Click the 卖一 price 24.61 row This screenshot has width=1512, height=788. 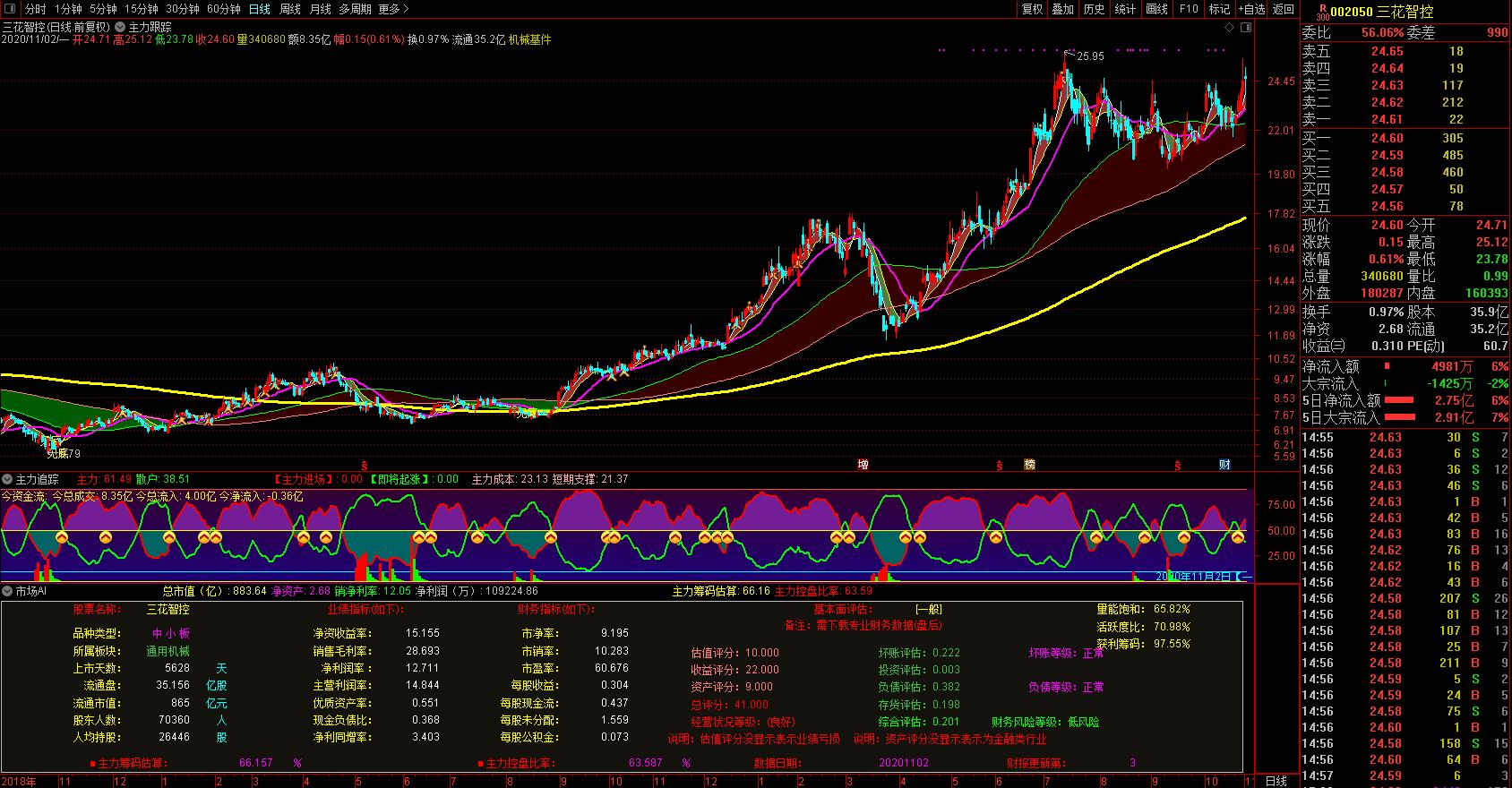point(1405,119)
